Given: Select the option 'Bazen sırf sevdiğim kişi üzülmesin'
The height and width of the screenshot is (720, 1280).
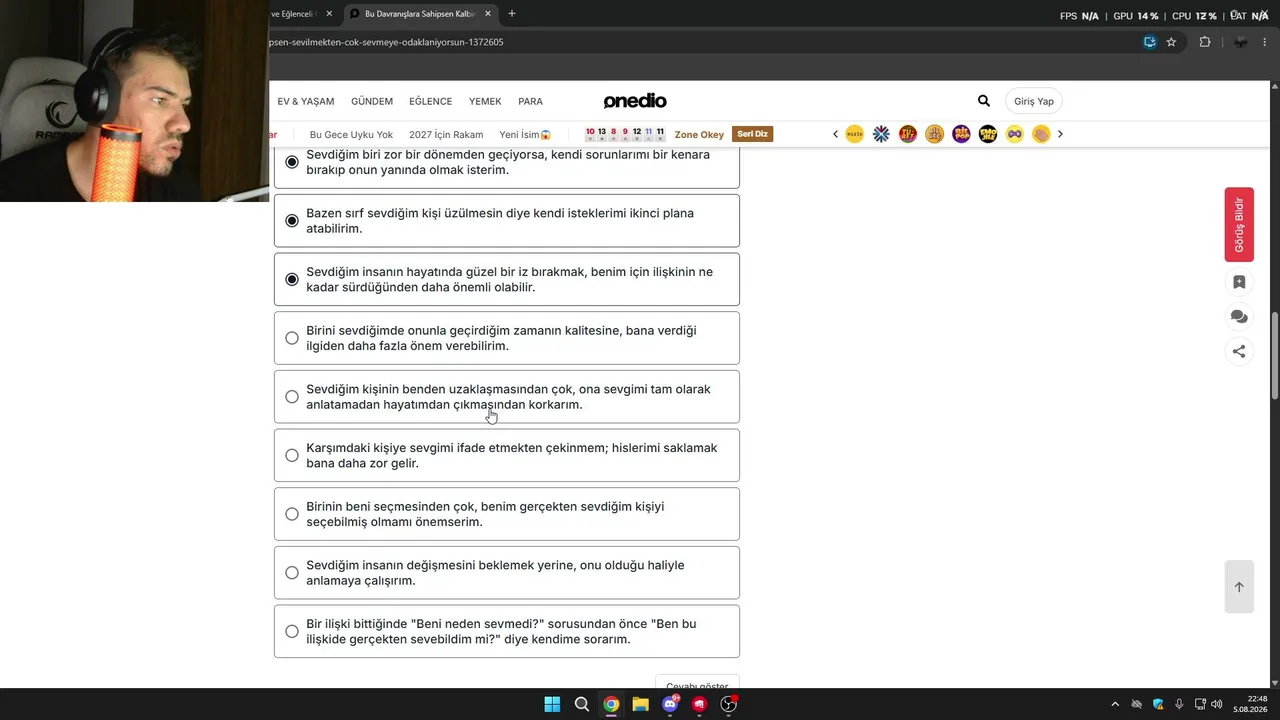Looking at the screenshot, I should 507,221.
